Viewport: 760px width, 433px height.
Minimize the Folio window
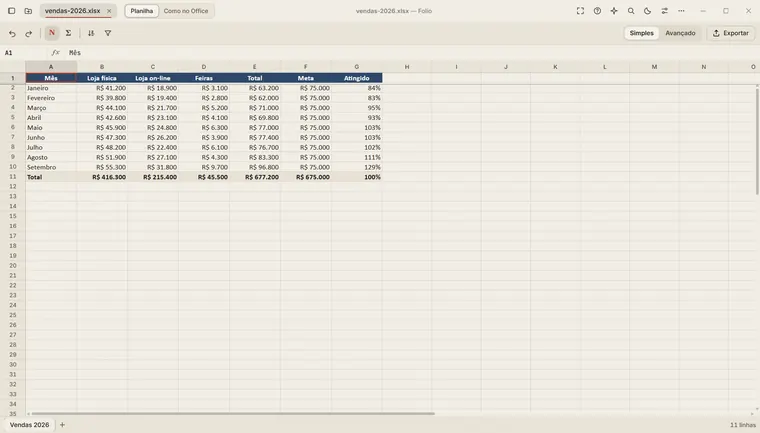point(703,11)
